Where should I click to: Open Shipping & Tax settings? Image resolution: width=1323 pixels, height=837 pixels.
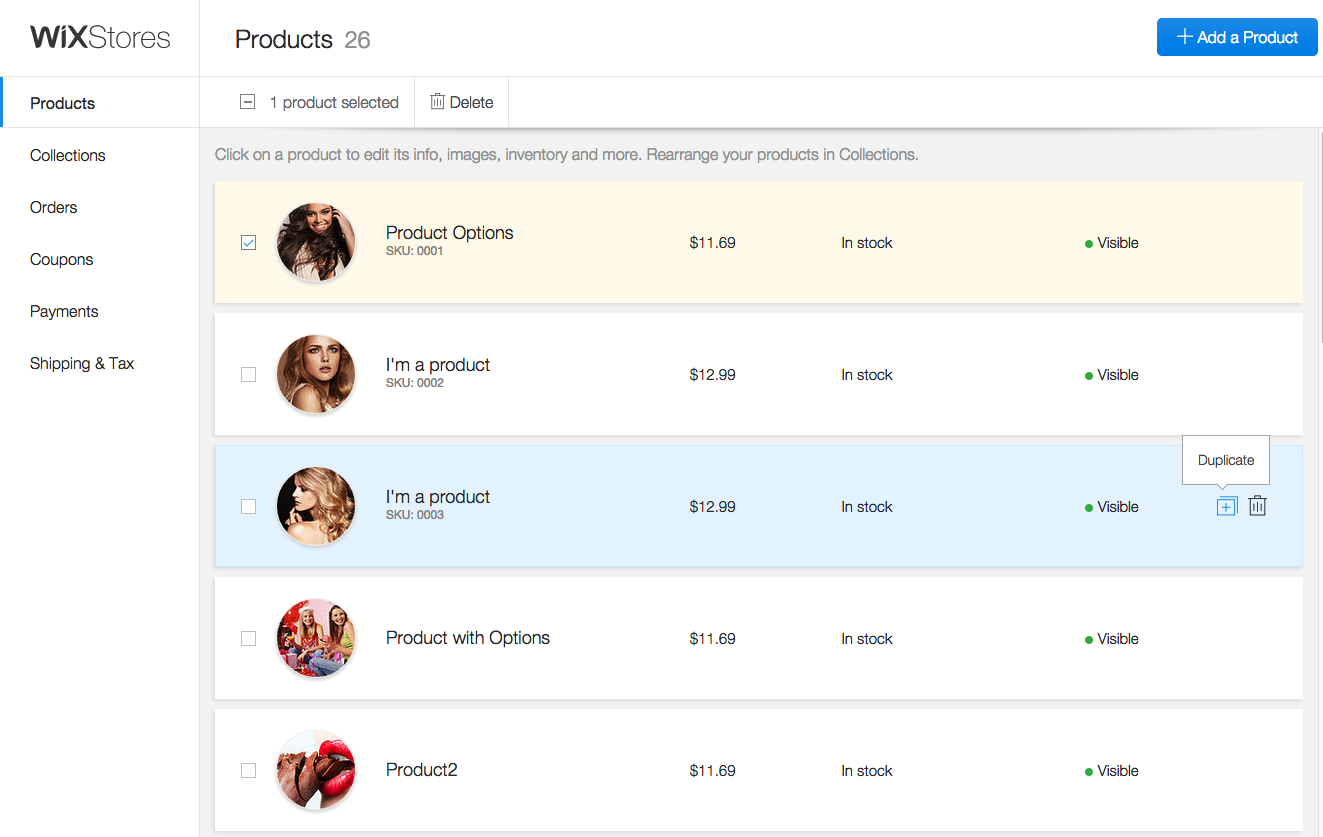[82, 363]
